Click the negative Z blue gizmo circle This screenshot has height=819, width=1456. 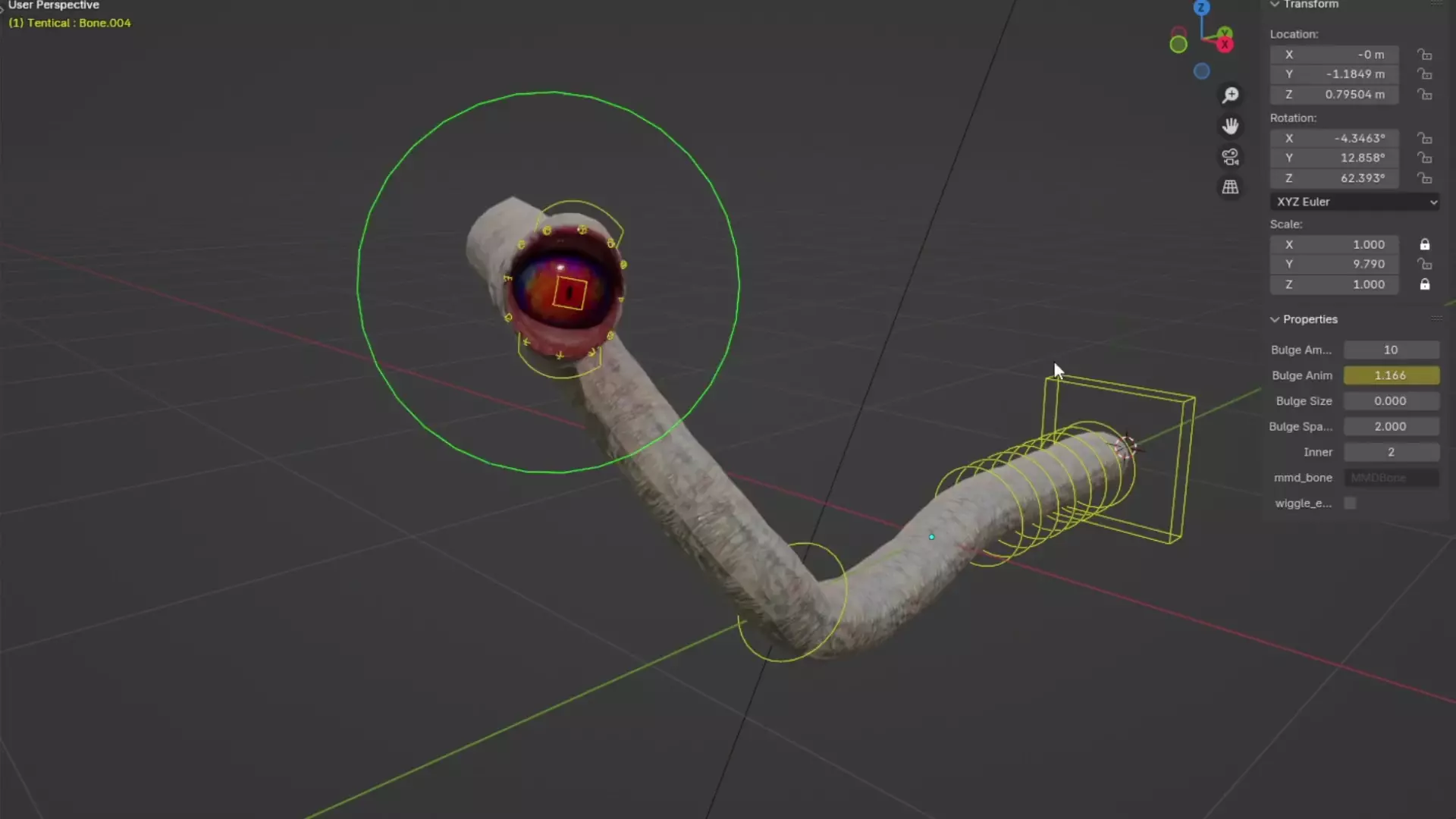tap(1201, 71)
